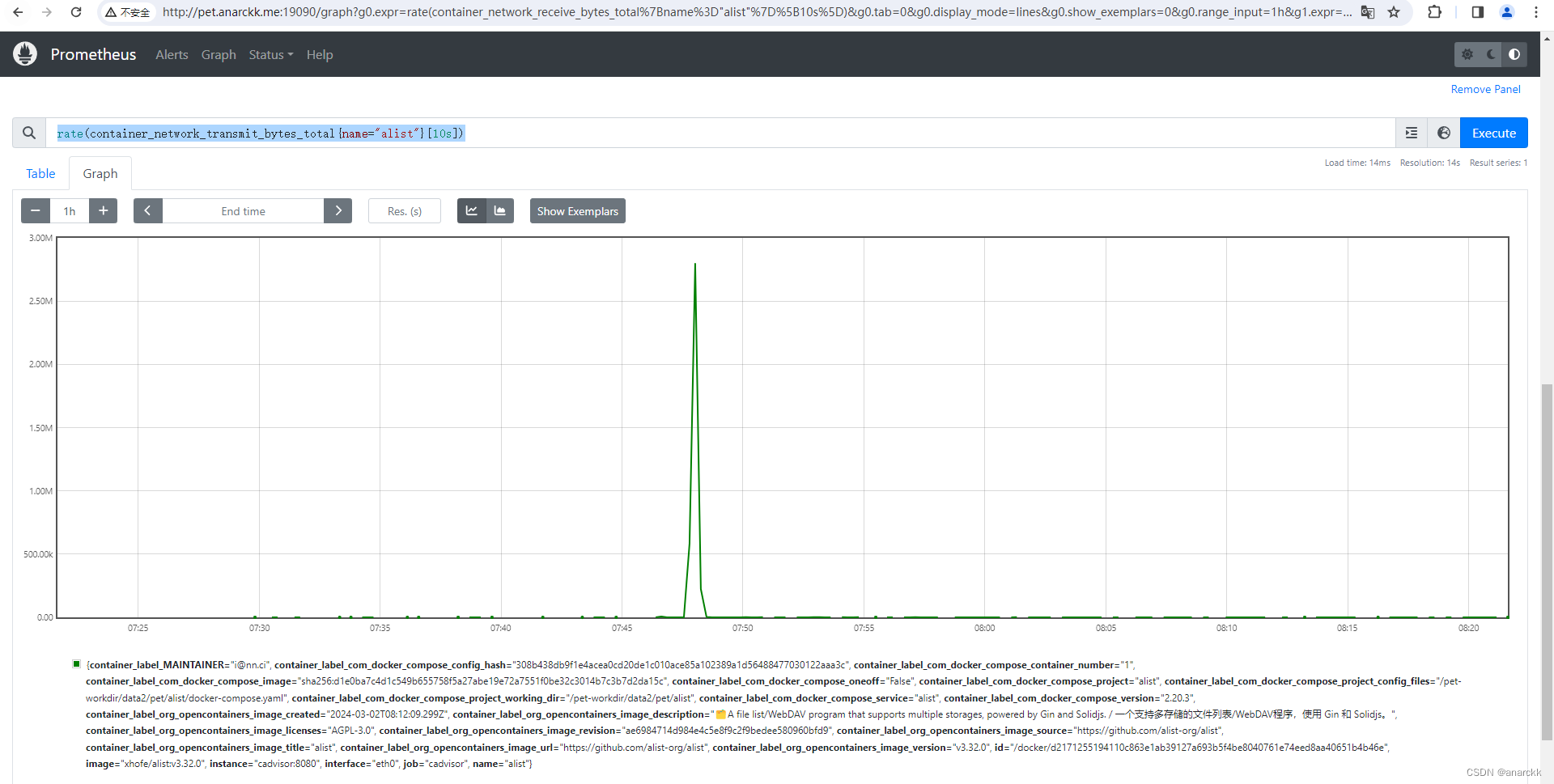1554x784 pixels.
Task: Decrease time range with minus button
Action: [x=36, y=210]
